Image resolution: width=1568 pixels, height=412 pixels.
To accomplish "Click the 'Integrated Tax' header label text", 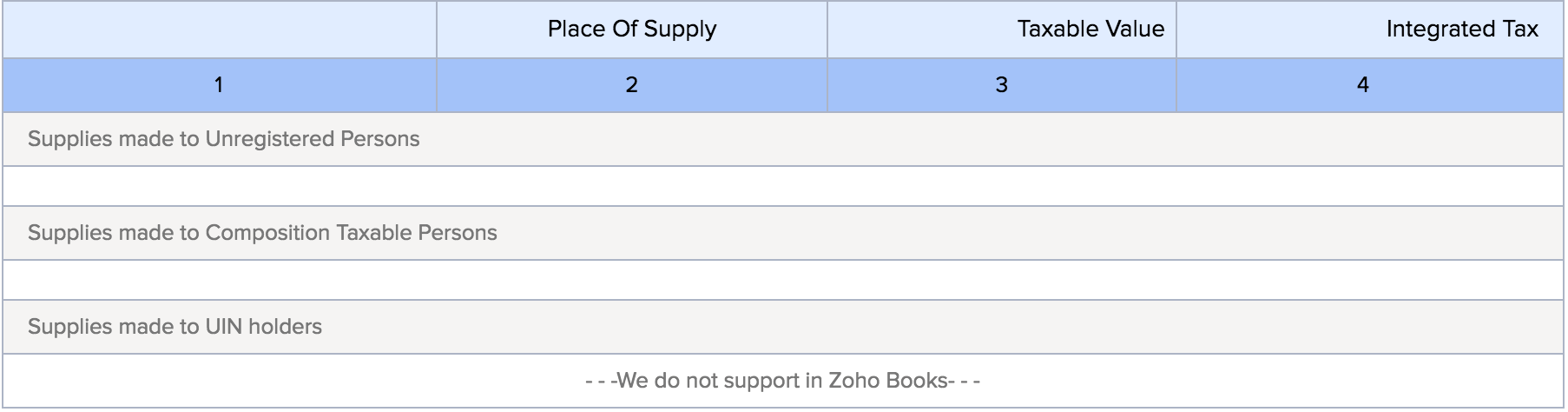I will click(x=1461, y=30).
